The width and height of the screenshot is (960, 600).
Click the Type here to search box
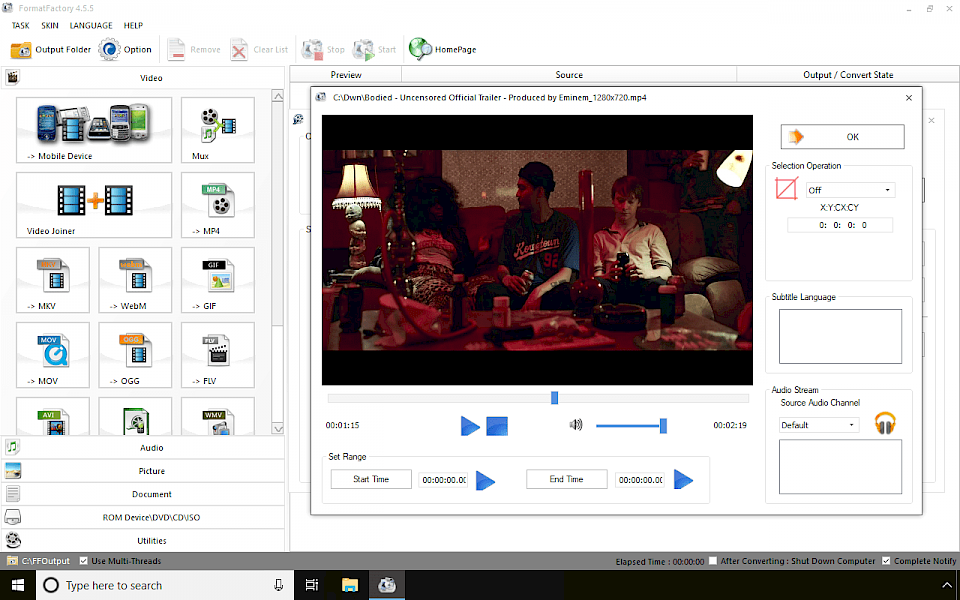click(165, 585)
